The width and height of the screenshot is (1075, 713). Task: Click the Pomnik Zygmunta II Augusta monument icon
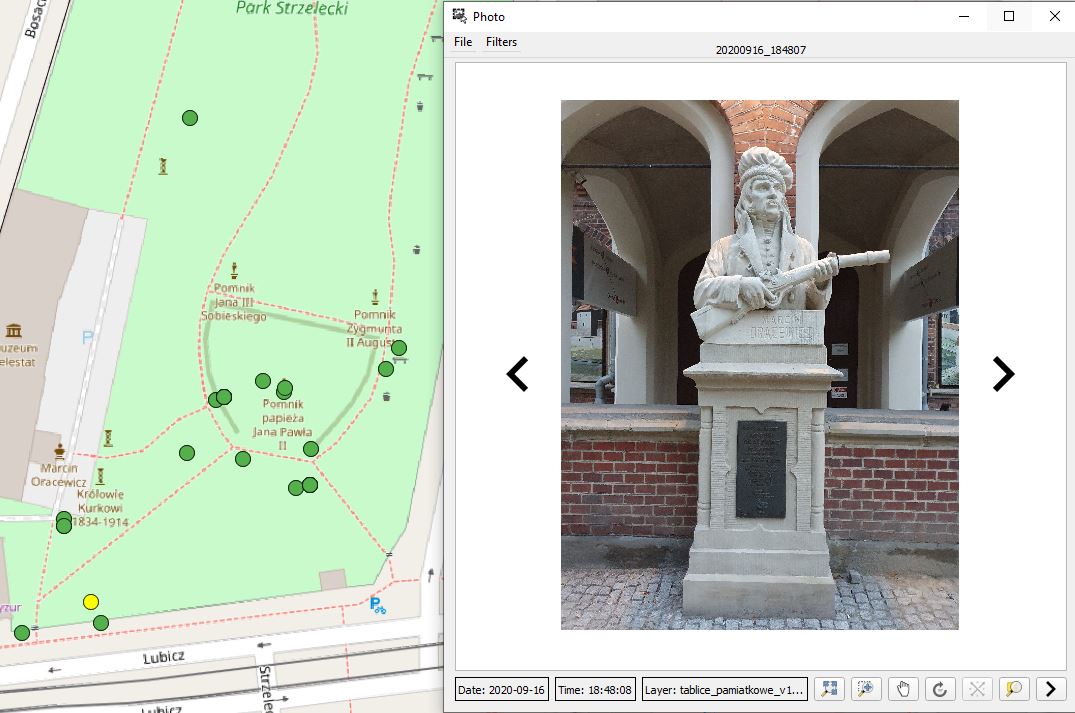[x=375, y=297]
